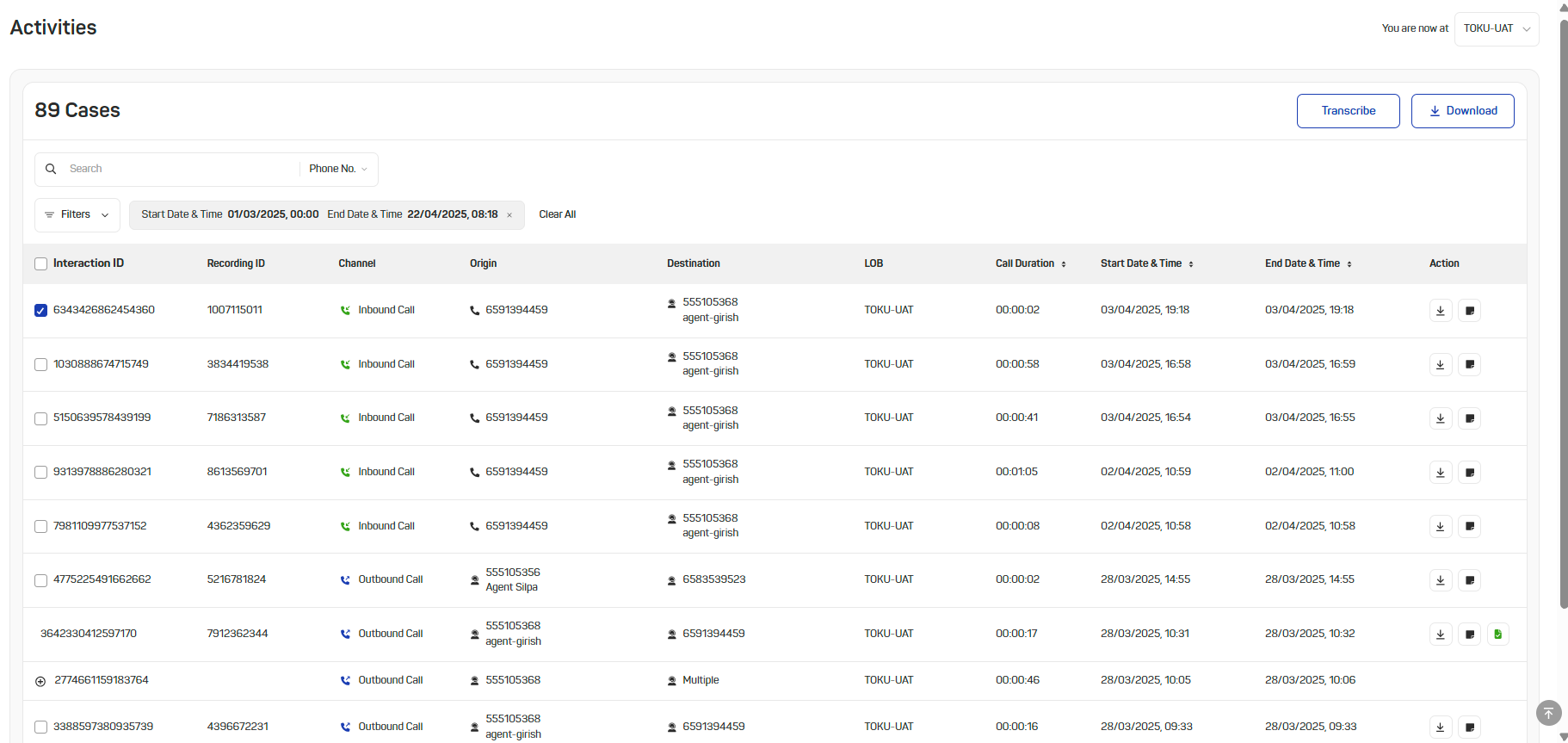Click call duration 00:01:05

[1017, 472]
